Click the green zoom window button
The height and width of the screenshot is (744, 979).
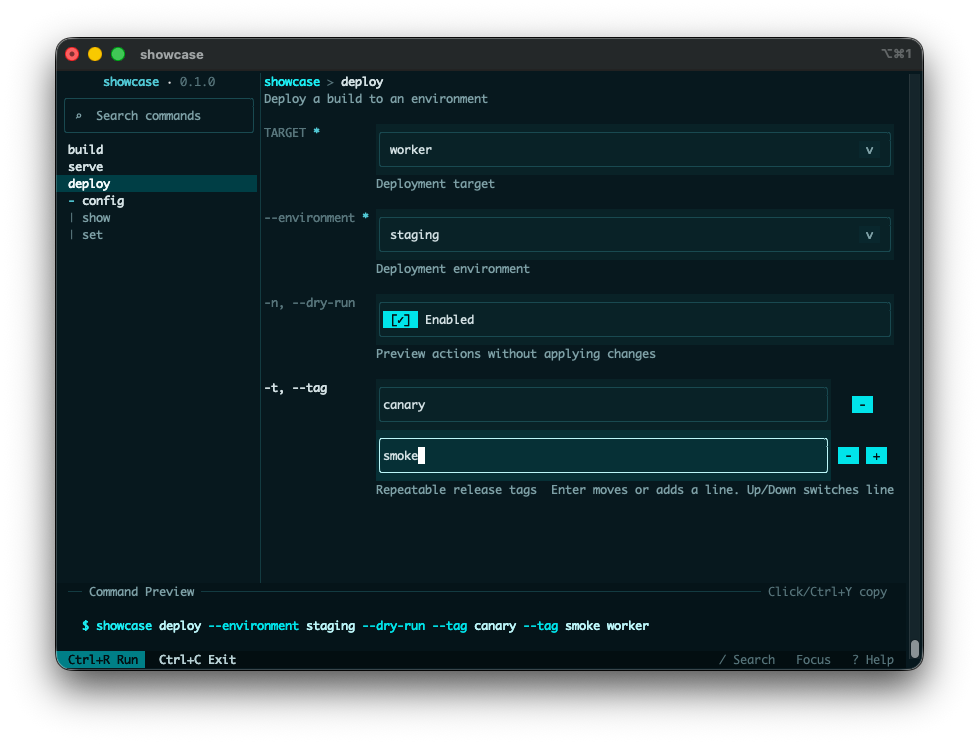click(x=117, y=54)
